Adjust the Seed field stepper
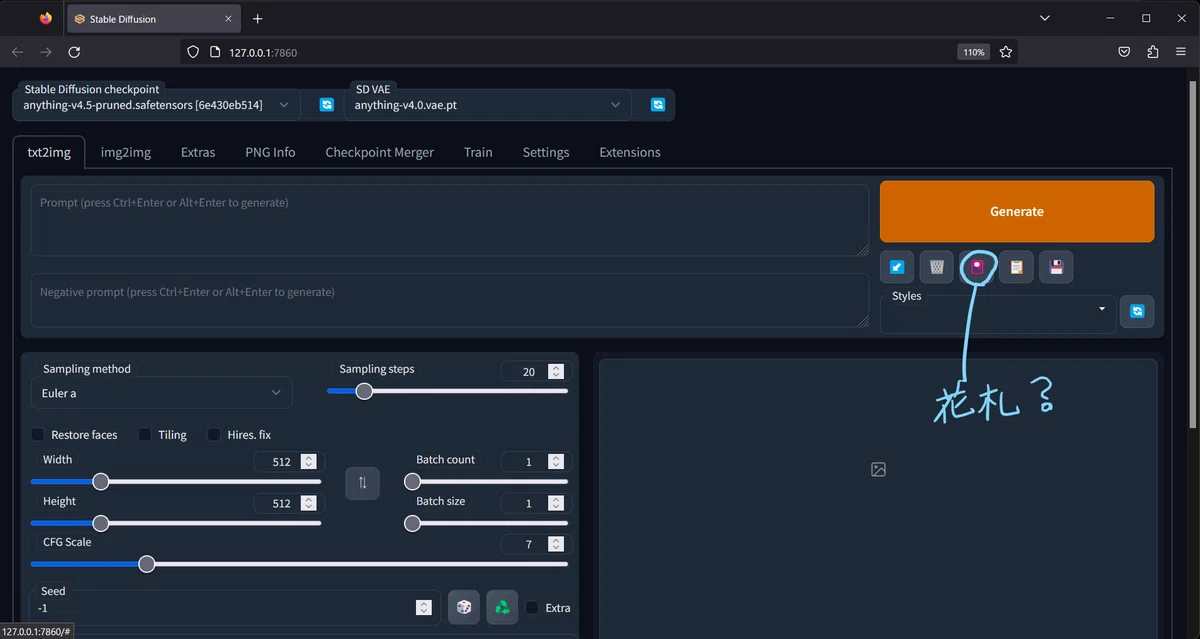This screenshot has width=1200, height=639. tap(424, 607)
